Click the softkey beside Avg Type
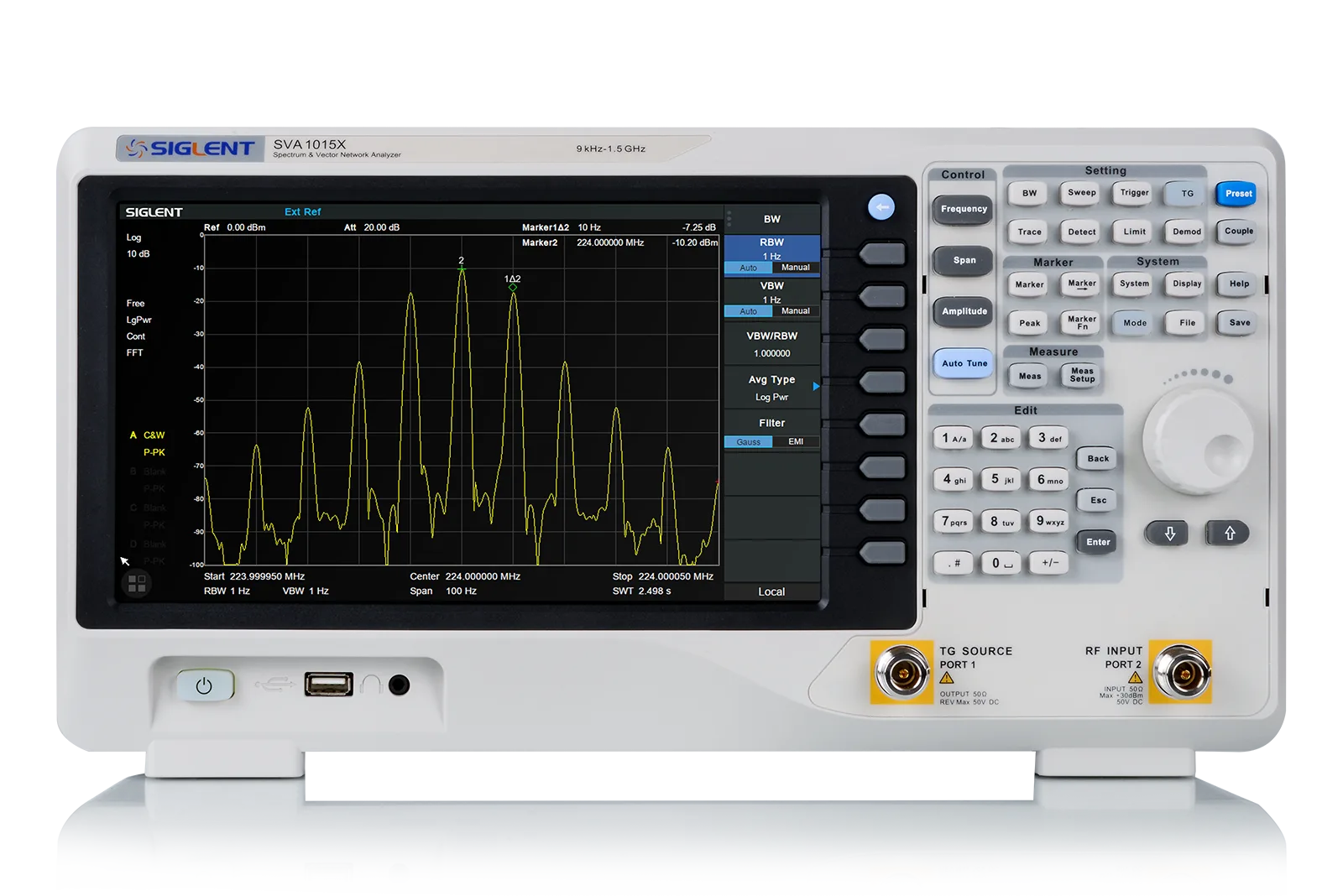 (x=882, y=382)
